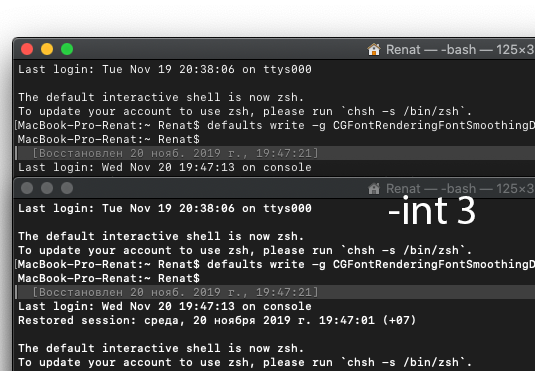The image size is (535, 371).
Task: Click the third gray button of inactive window
Action: (x=67, y=188)
